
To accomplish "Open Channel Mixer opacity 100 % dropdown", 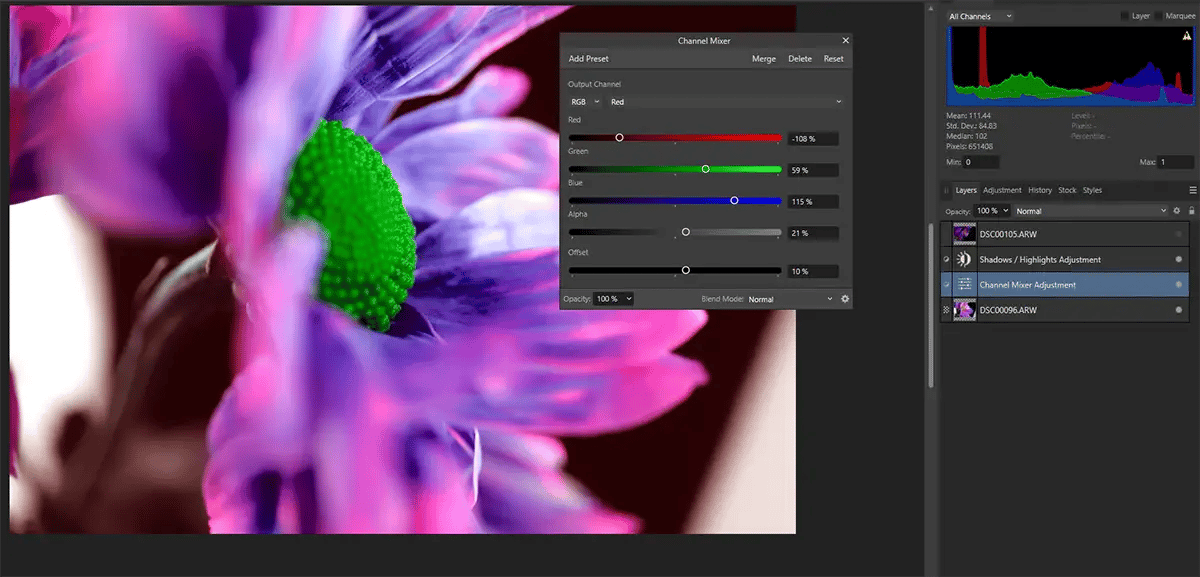I will click(x=613, y=299).
